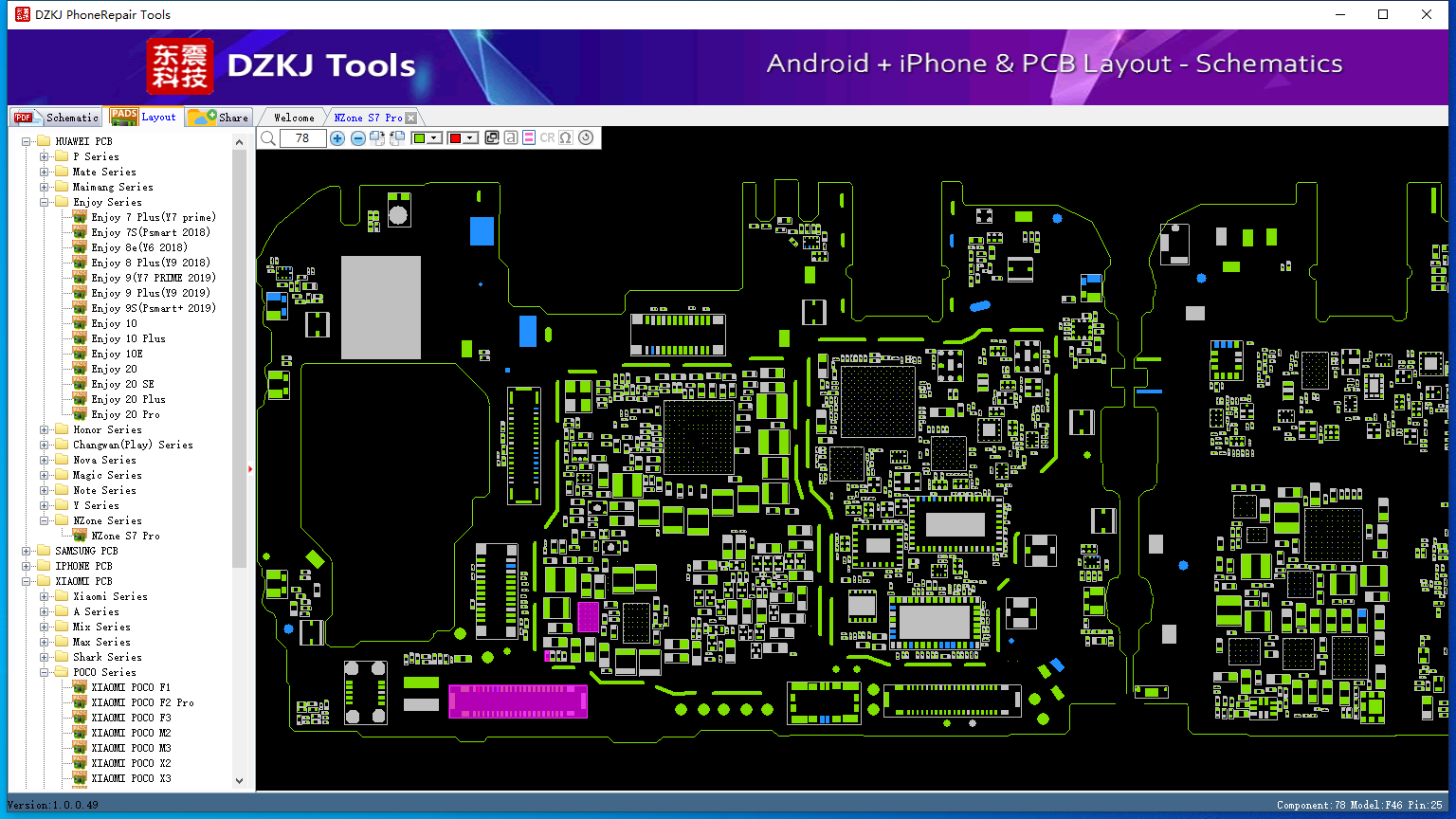The width and height of the screenshot is (1456, 819).
Task: Expand the Mate Series folder
Action: pos(45,172)
